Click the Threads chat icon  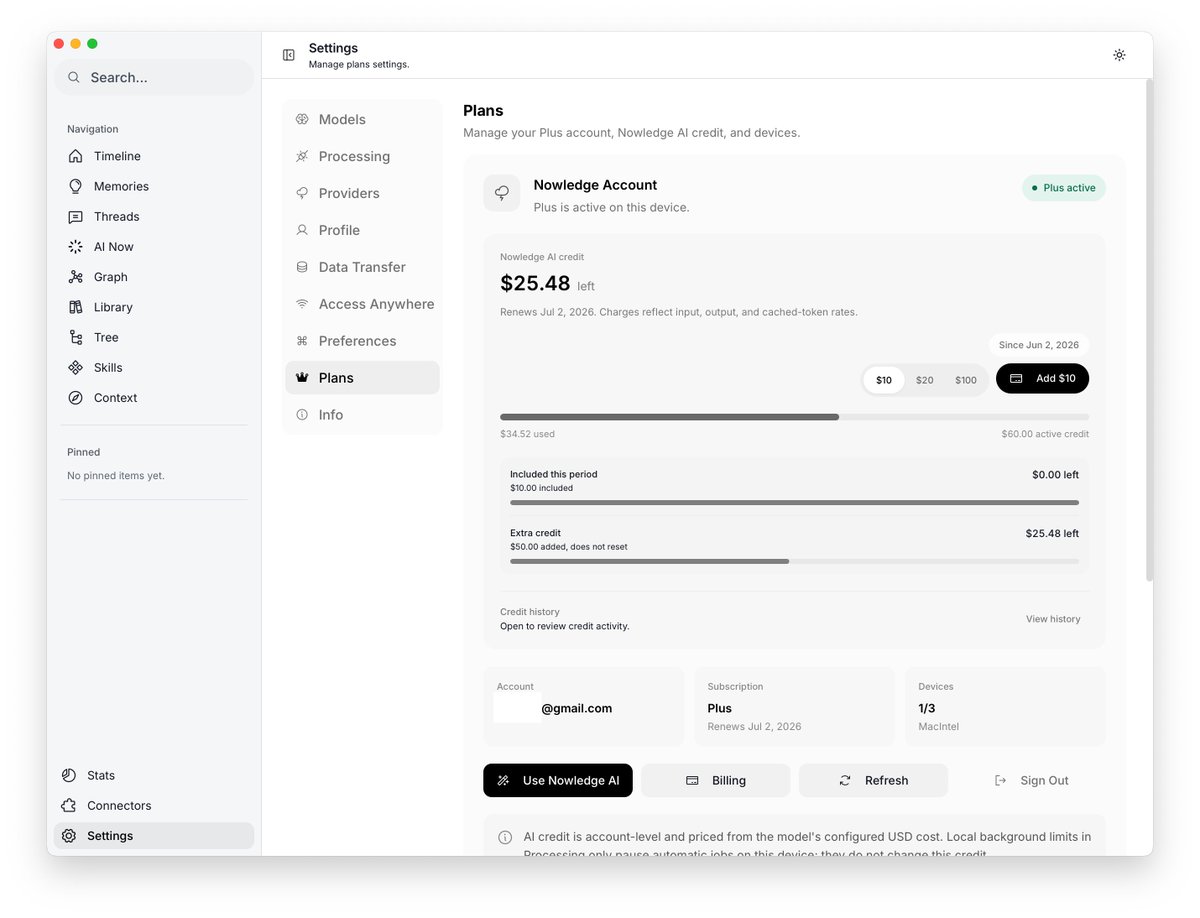[75, 217]
